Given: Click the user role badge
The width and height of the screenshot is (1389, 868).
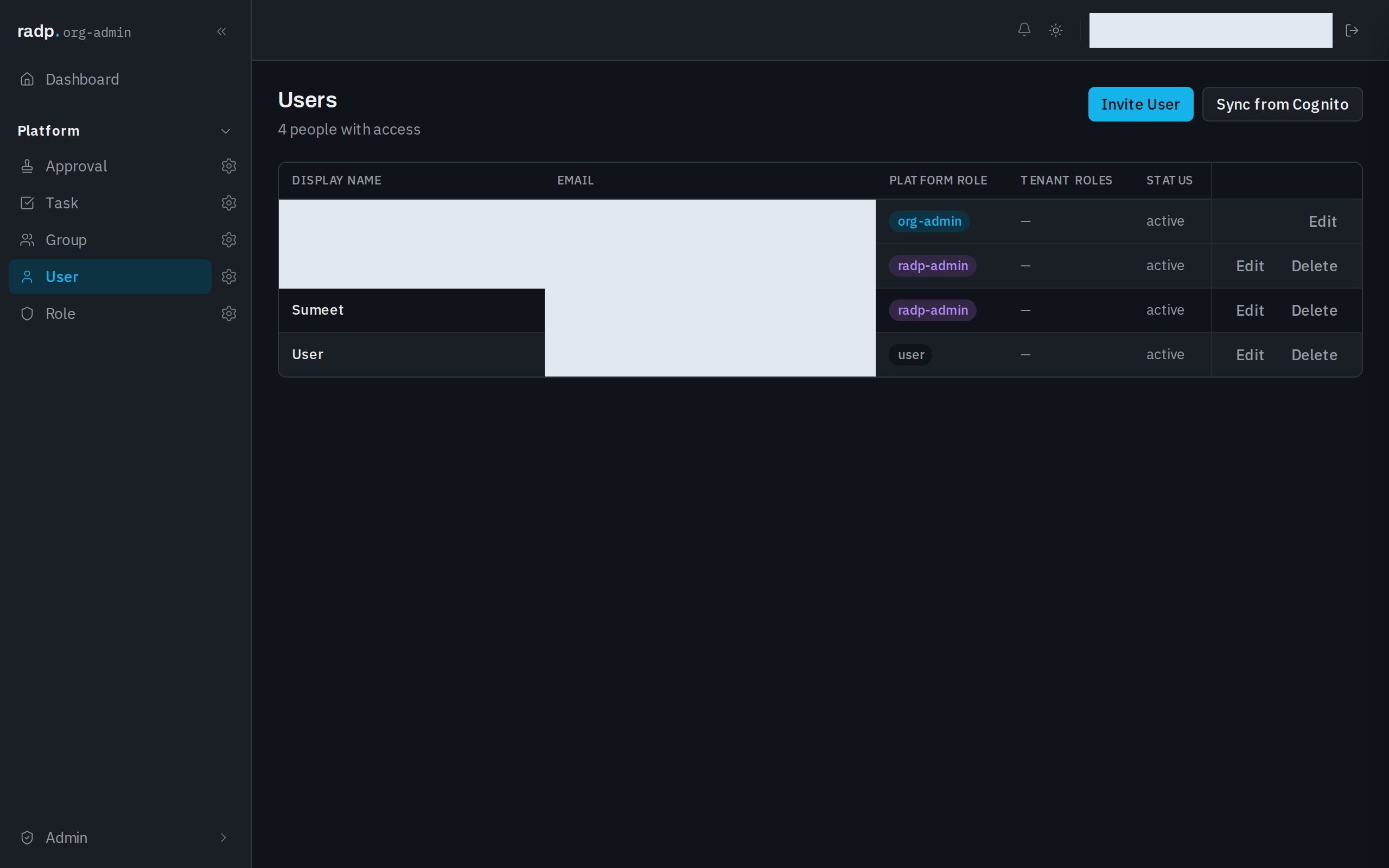Looking at the screenshot, I should pyautogui.click(x=910, y=355).
